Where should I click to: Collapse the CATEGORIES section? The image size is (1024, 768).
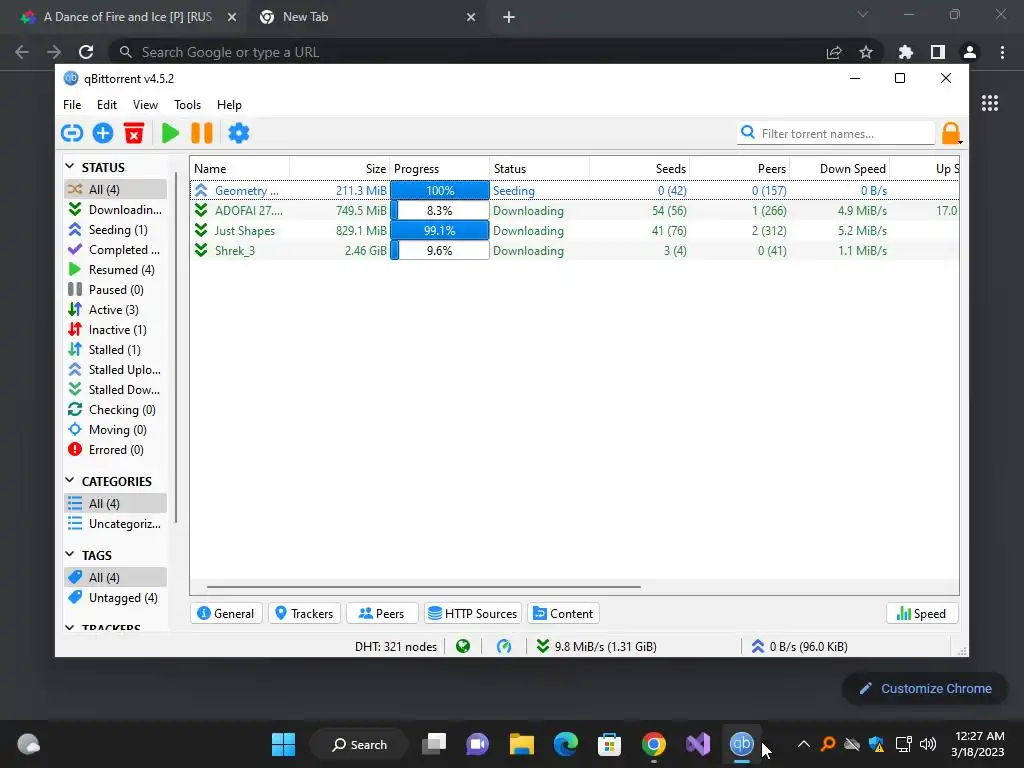70,481
